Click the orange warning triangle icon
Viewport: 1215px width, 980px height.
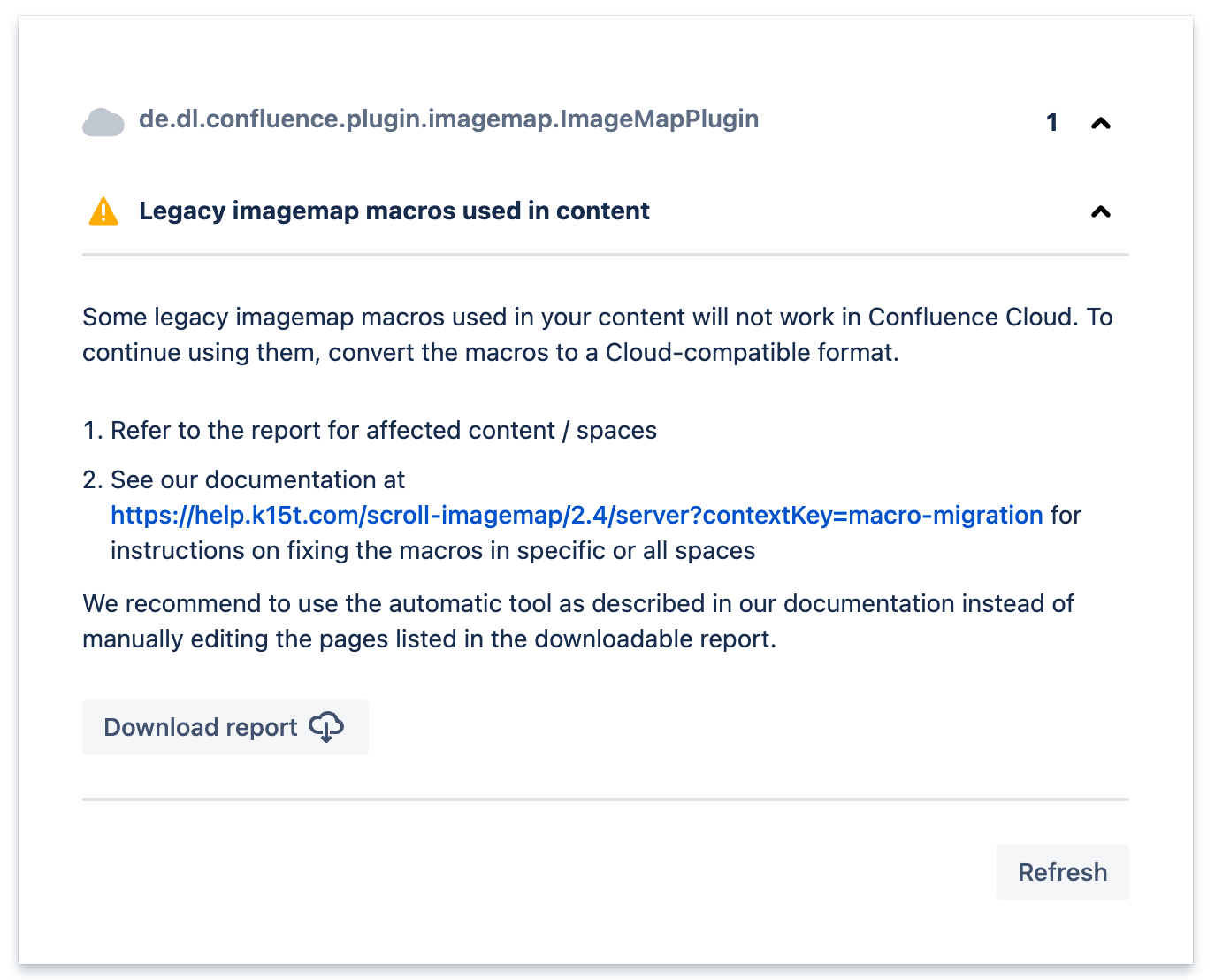(103, 211)
